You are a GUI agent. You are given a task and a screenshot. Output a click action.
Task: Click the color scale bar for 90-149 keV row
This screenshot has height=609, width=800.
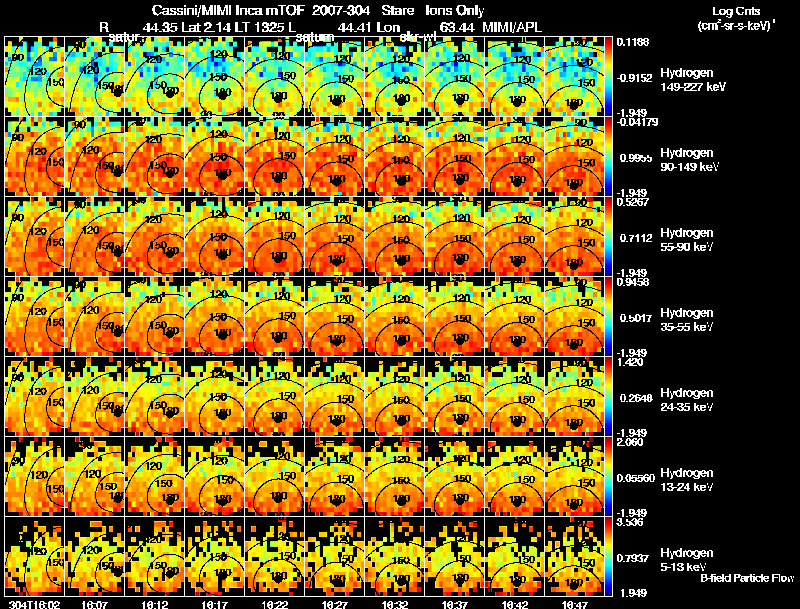pos(608,157)
